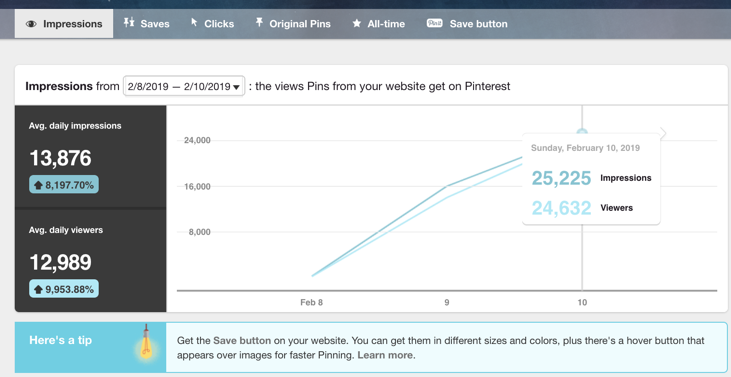Switch to the Clicks tab

click(213, 23)
